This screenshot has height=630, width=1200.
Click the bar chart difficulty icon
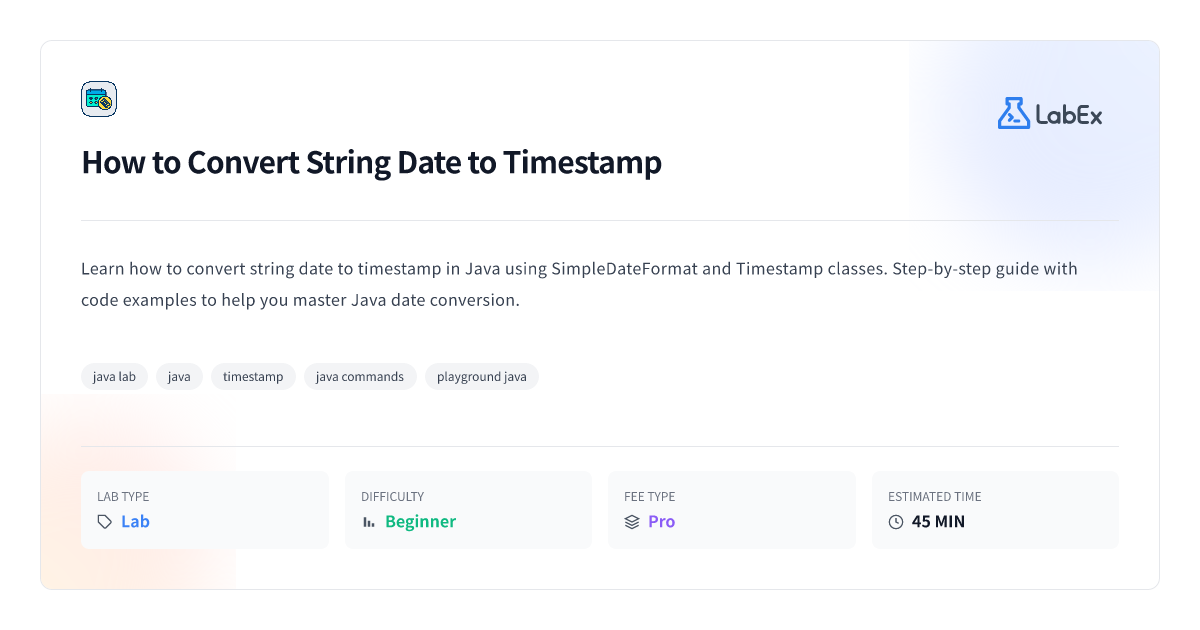coord(369,522)
